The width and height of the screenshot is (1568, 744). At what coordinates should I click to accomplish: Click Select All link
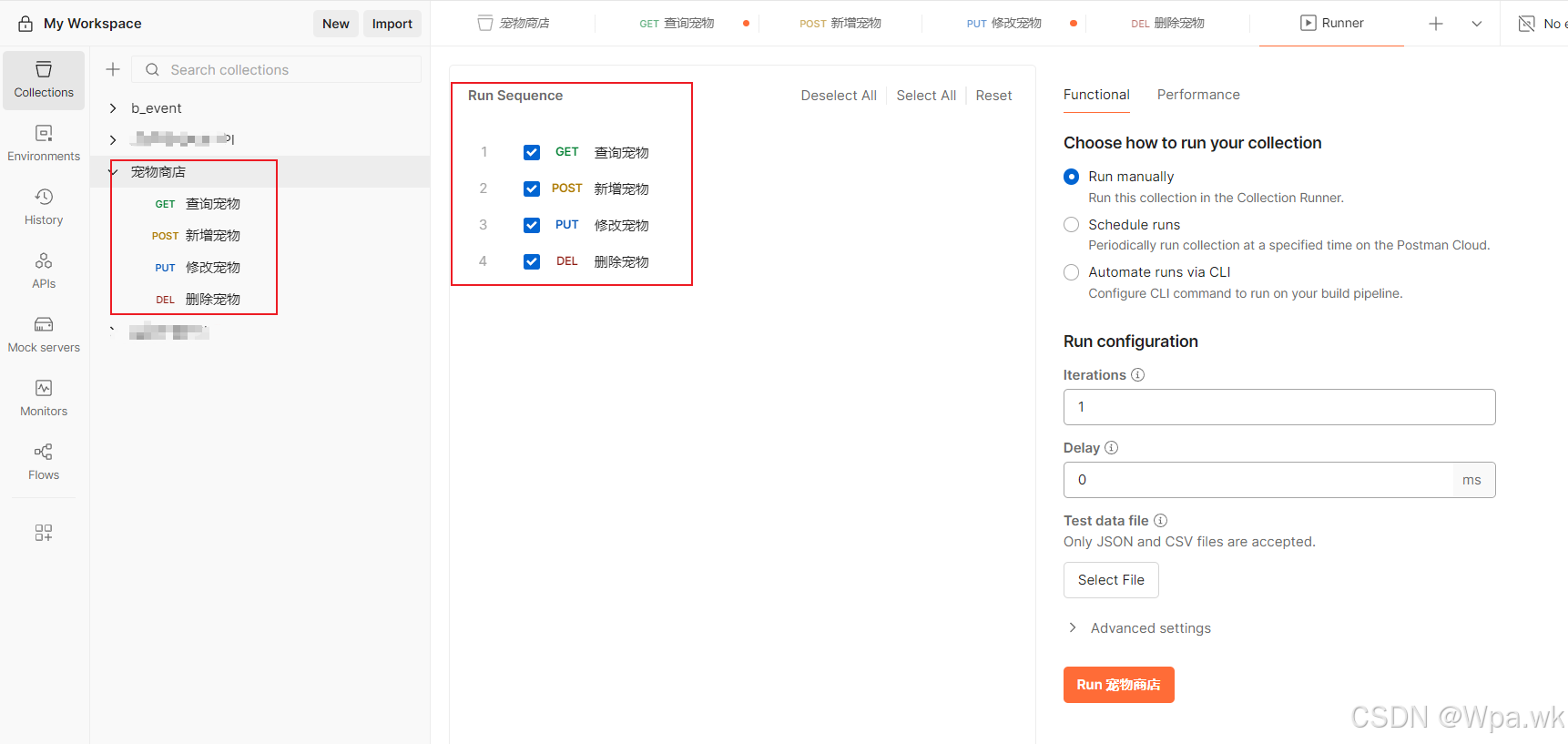coord(926,96)
